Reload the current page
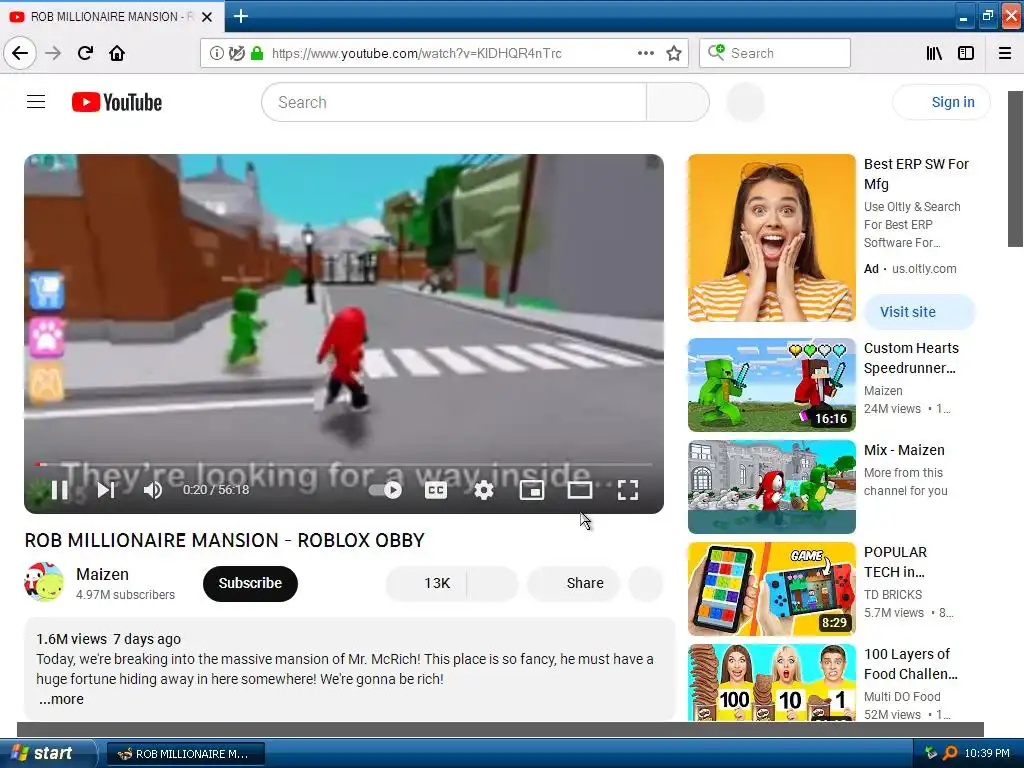The image size is (1024, 768). [x=85, y=53]
